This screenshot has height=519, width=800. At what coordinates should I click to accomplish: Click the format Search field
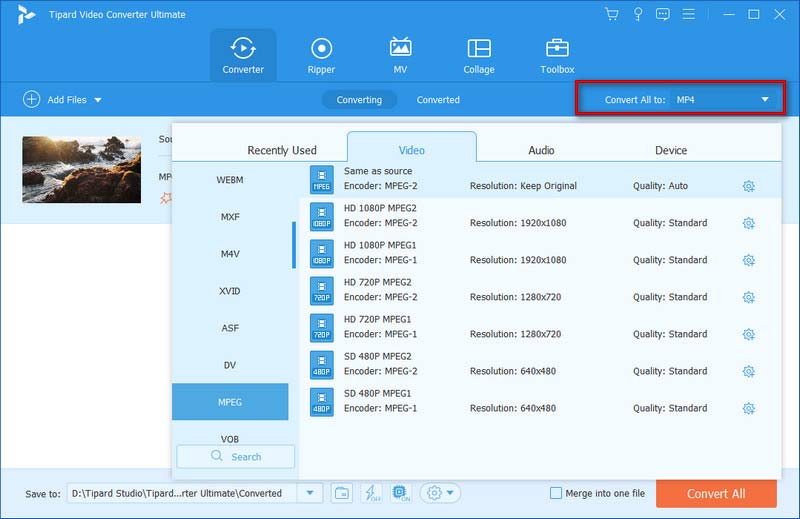pyautogui.click(x=236, y=456)
